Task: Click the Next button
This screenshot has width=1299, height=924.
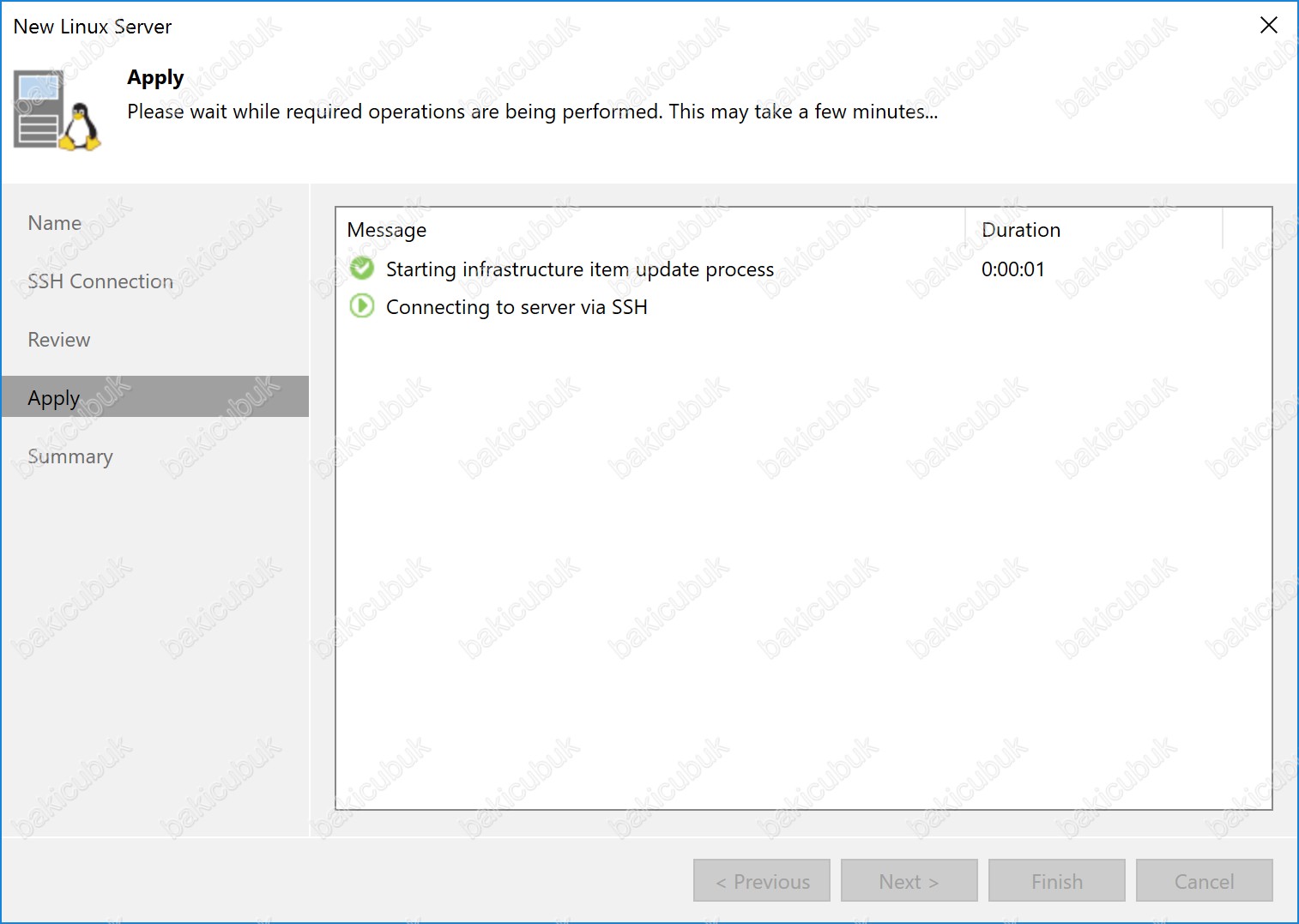Action: (909, 880)
